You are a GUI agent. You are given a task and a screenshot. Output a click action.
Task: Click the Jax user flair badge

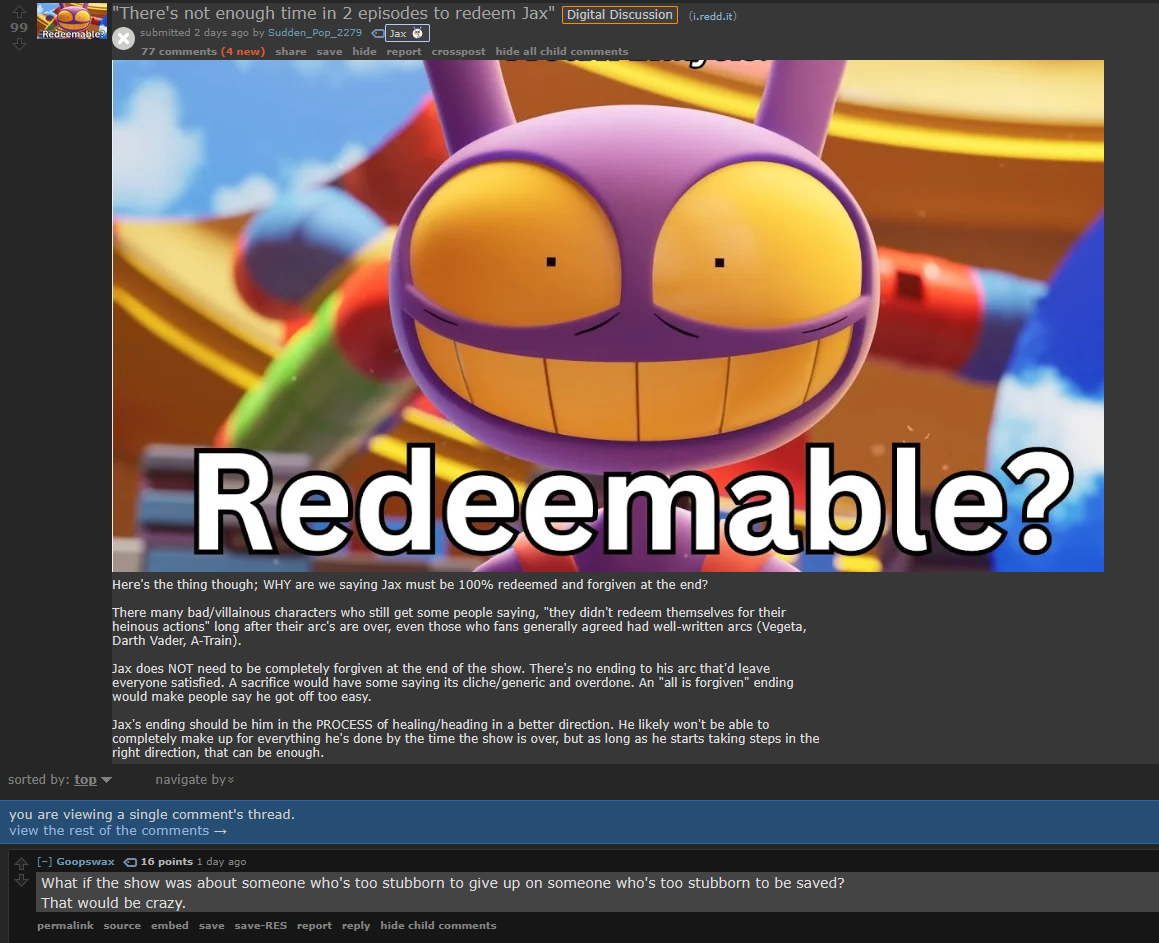click(407, 33)
